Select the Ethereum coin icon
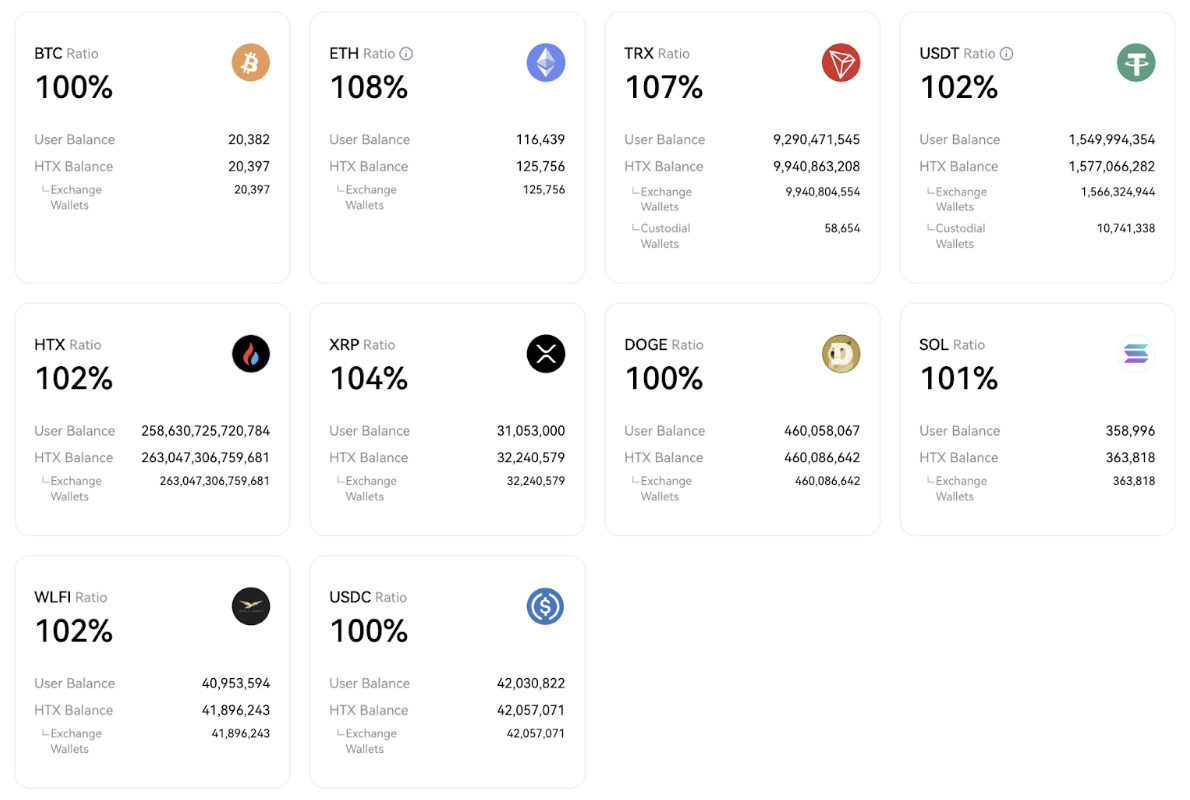 coord(545,62)
